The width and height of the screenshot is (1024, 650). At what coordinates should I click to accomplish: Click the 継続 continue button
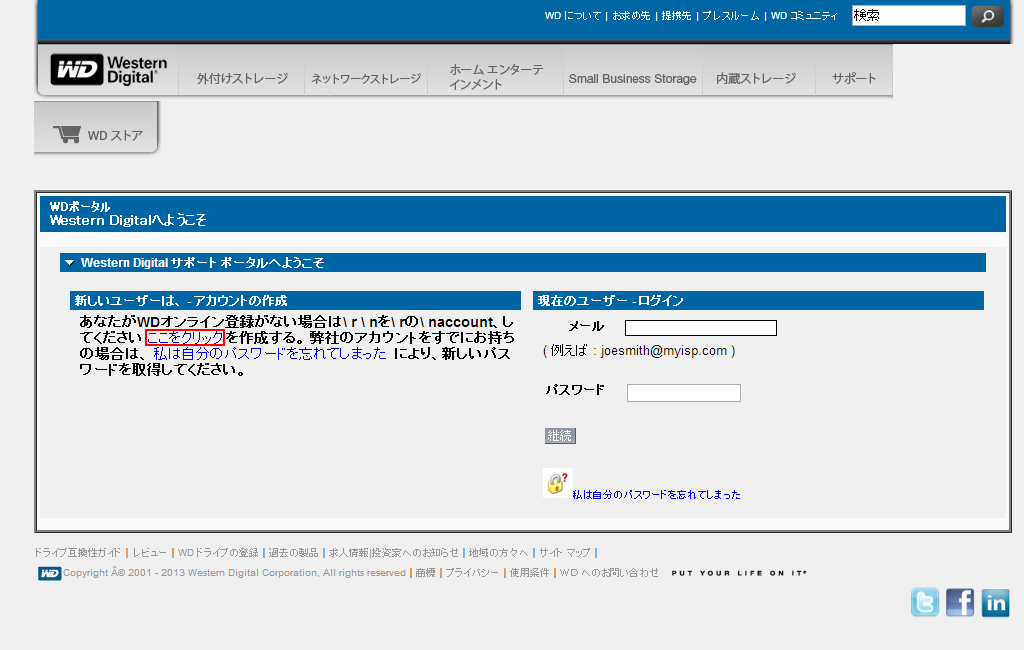[560, 436]
